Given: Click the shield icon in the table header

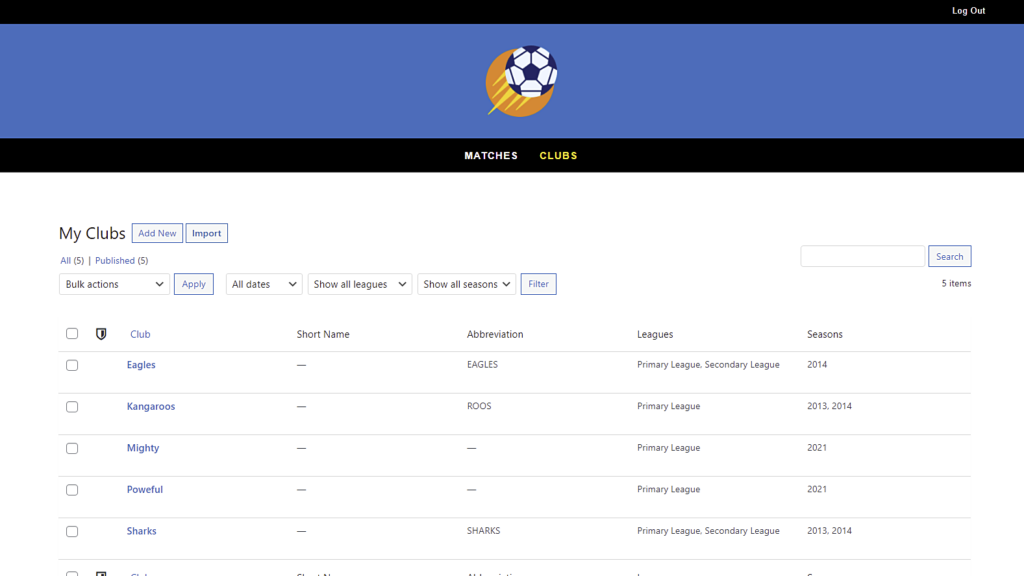Looking at the screenshot, I should click(101, 333).
